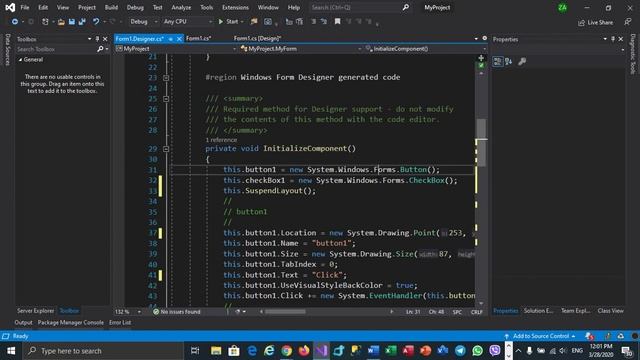Click the bookmark icon in the toolbar
This screenshot has height=360, width=640.
tap(338, 22)
